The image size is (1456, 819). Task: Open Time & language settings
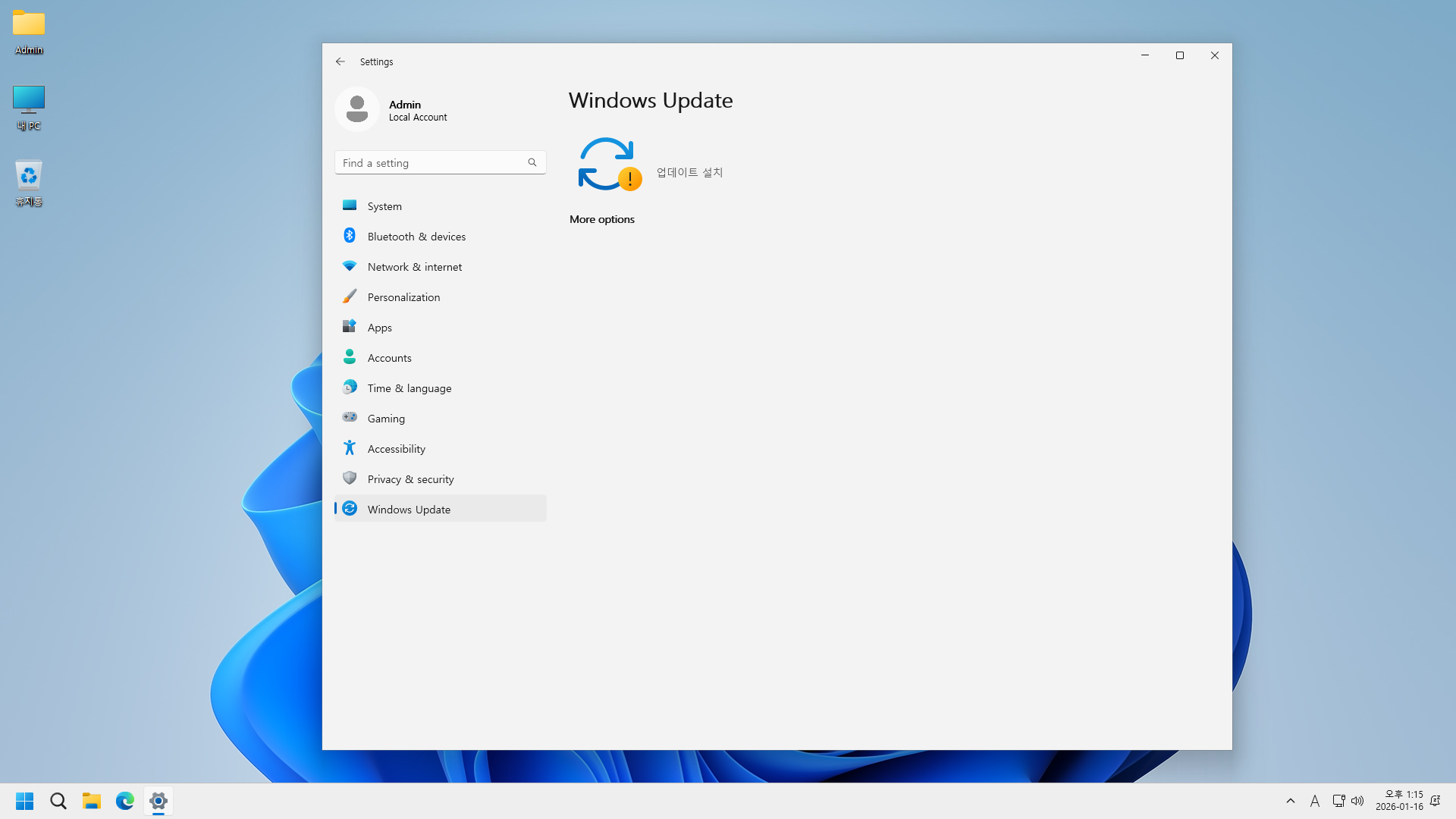coord(409,388)
